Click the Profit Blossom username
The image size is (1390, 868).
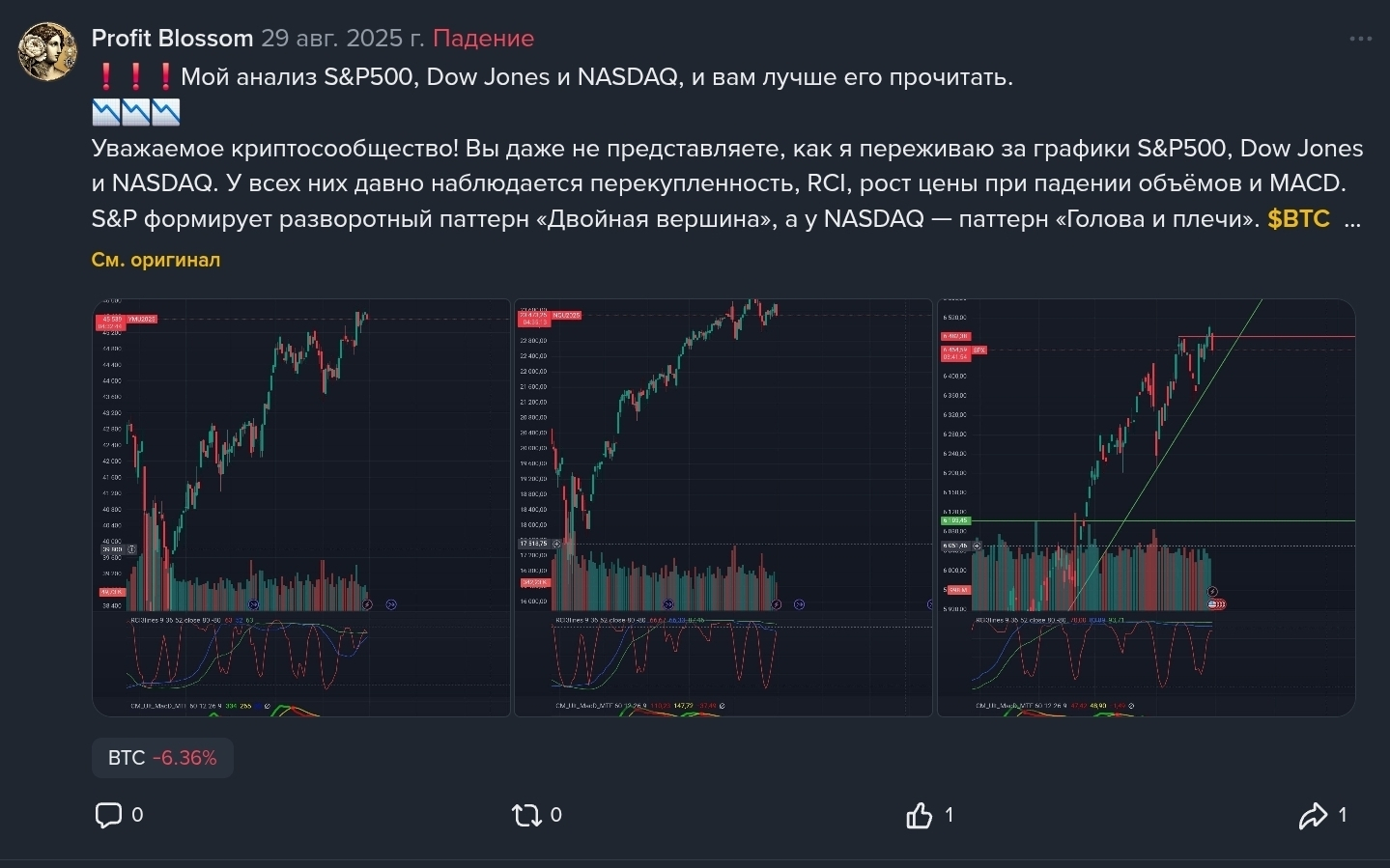click(172, 39)
